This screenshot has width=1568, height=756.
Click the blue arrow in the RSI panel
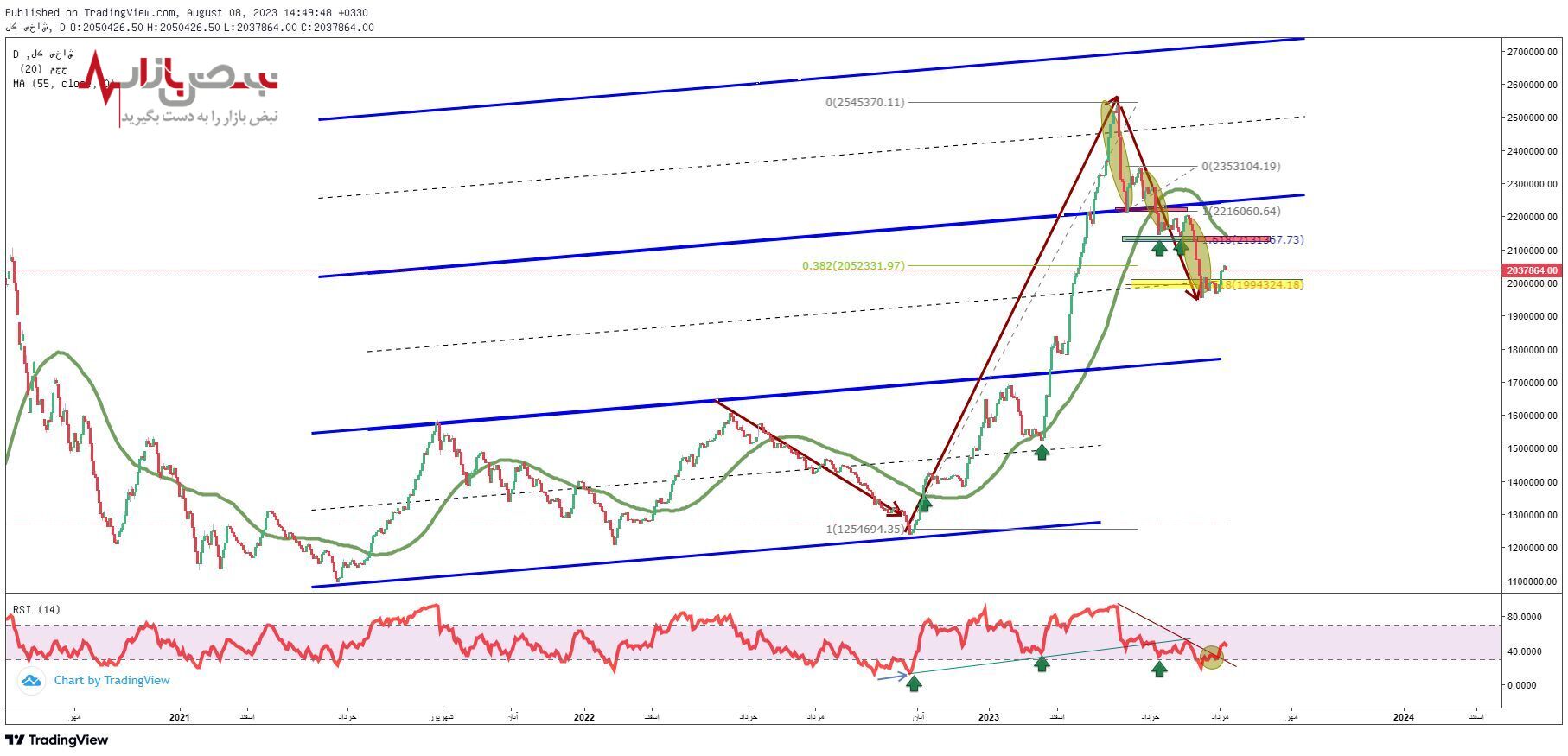(891, 677)
